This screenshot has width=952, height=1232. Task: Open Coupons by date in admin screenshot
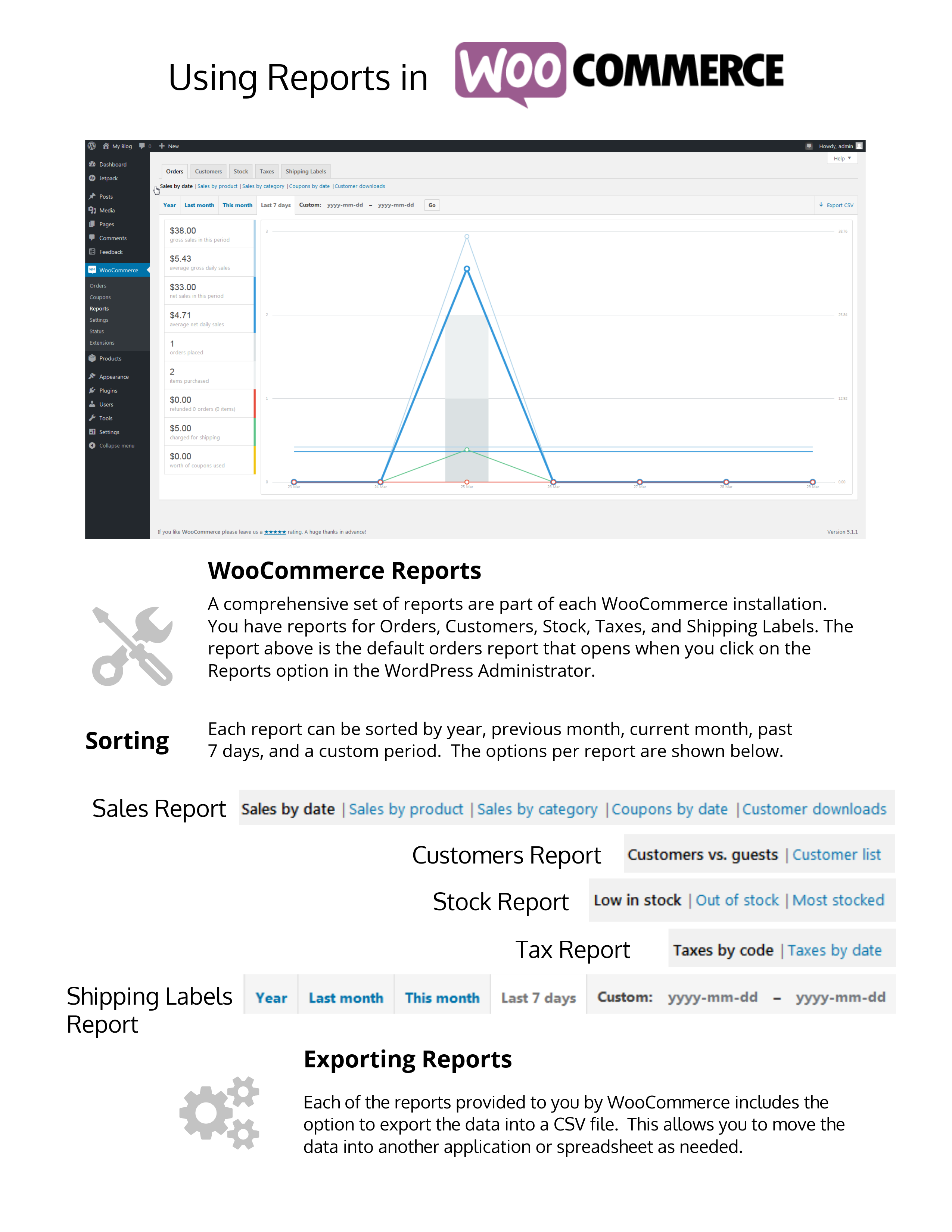click(x=309, y=186)
